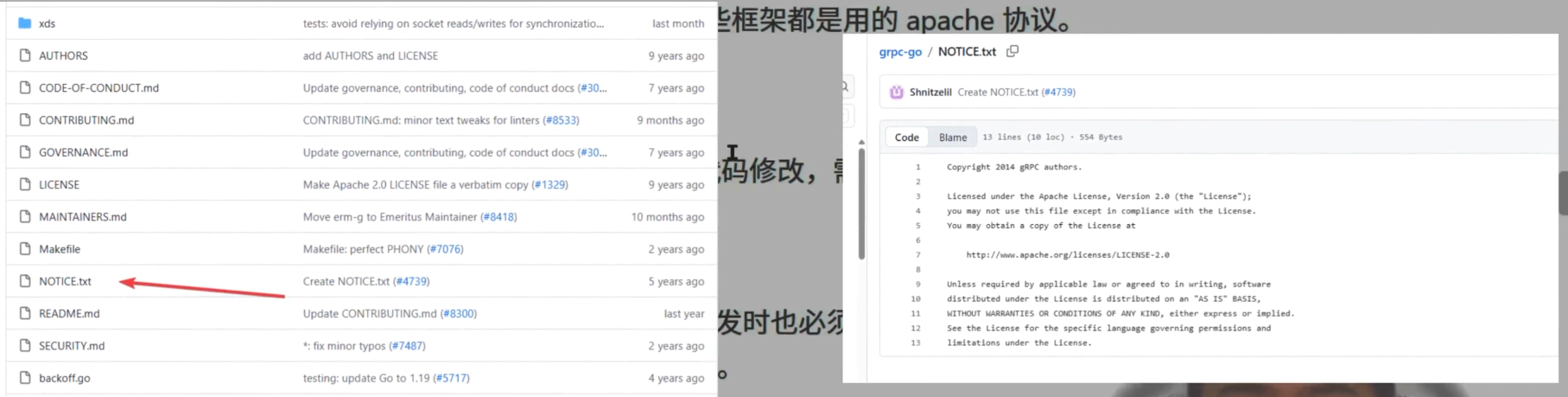Click the file icon beside Makefile
1568x397 pixels.
25,249
